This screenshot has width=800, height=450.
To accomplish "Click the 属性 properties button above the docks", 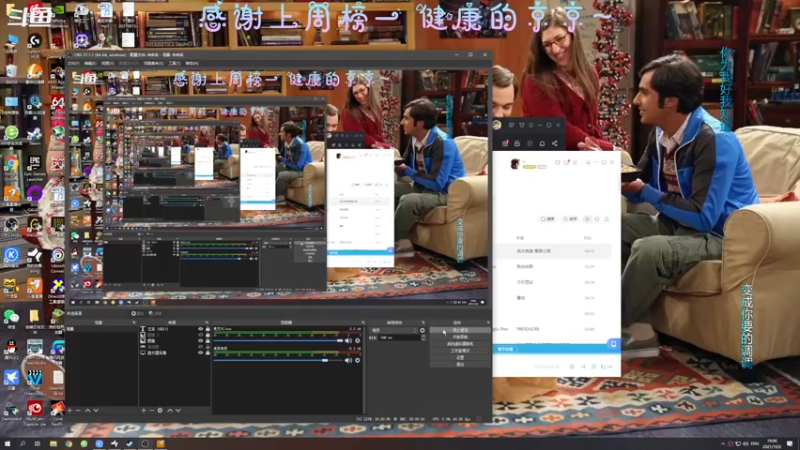I will (x=137, y=313).
